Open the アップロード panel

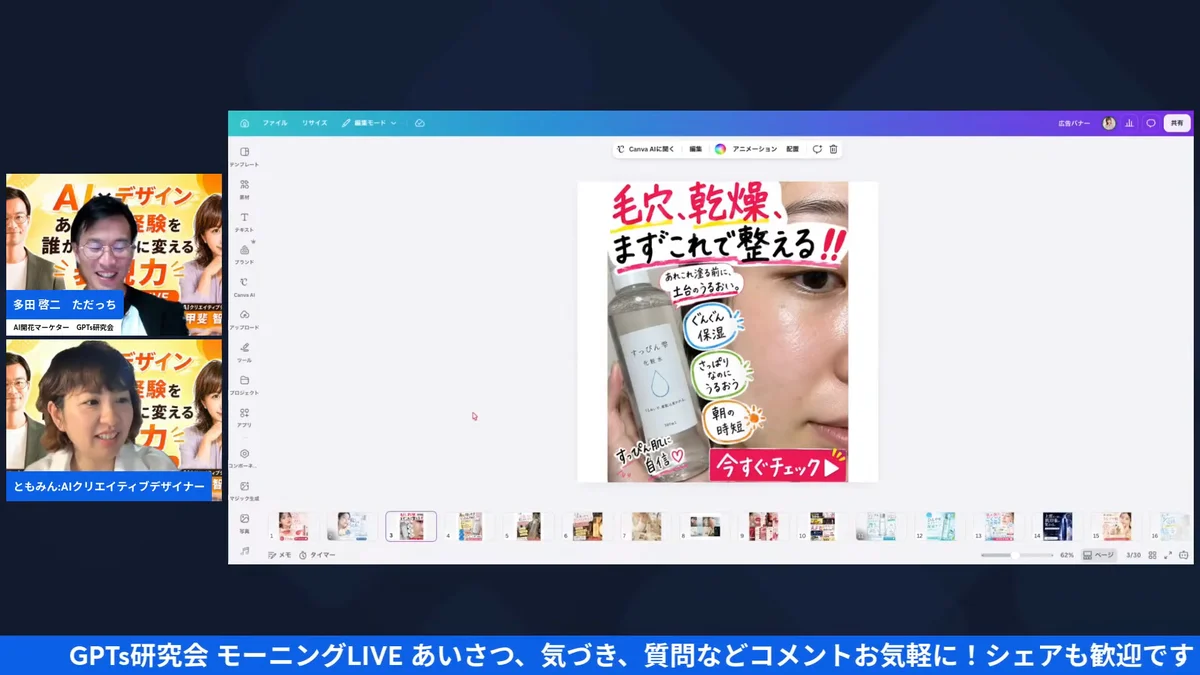244,319
